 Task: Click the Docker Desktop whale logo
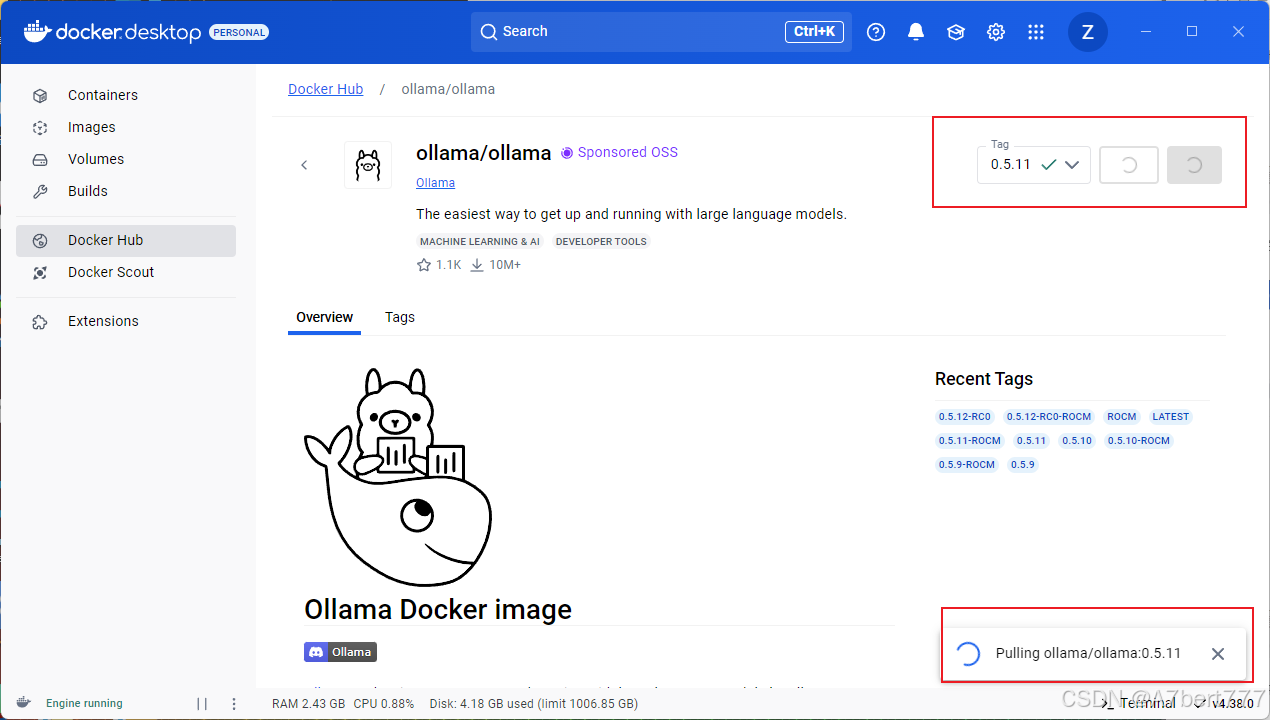point(36,31)
